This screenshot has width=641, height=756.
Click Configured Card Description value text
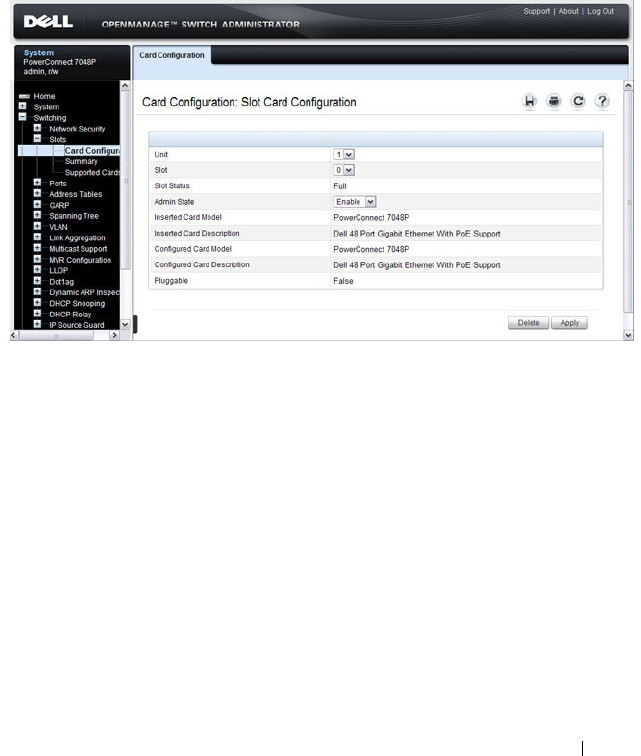(417, 265)
